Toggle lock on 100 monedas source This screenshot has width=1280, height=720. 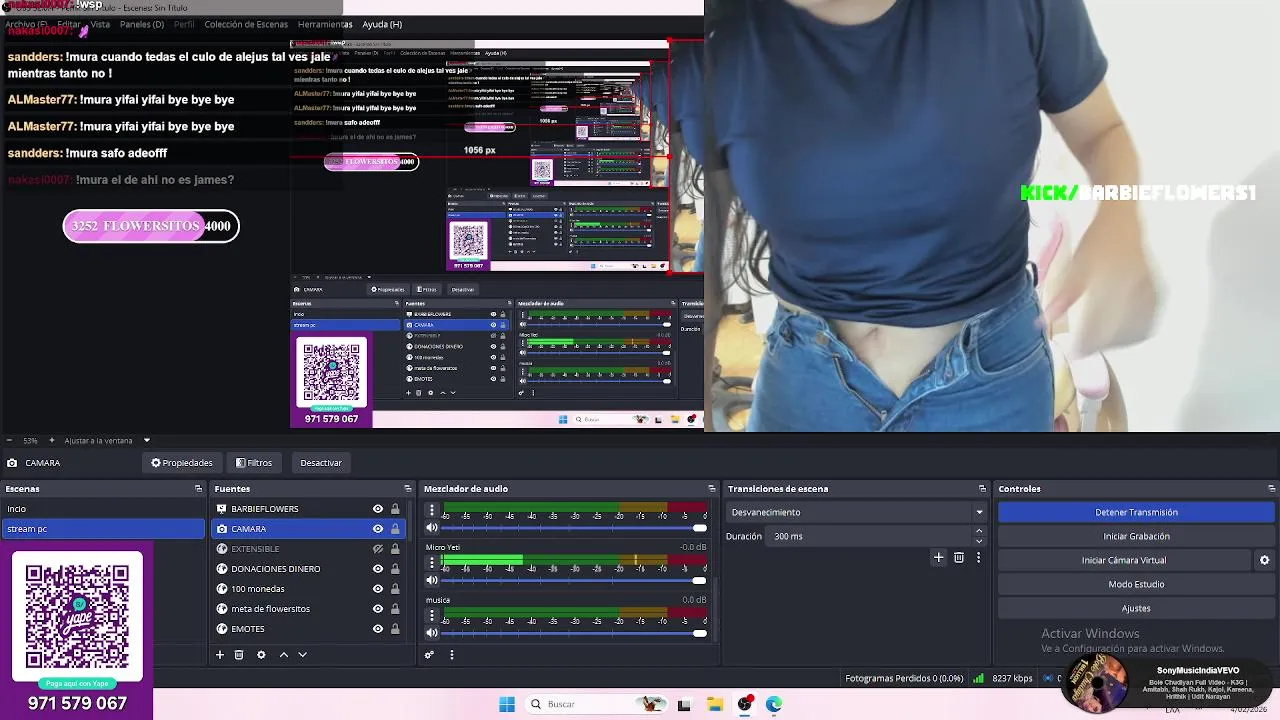click(395, 589)
